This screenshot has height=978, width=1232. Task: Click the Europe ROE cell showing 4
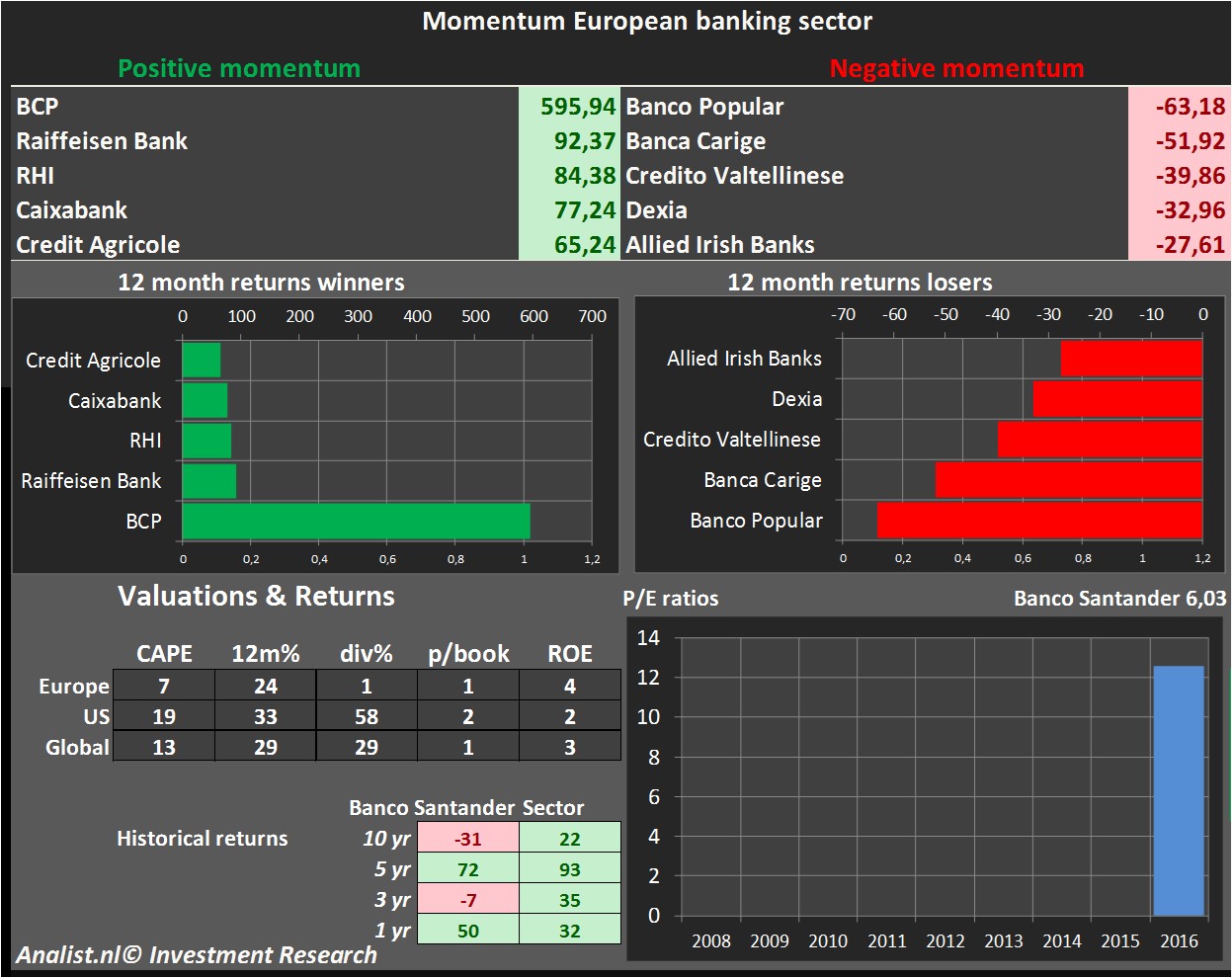(570, 686)
